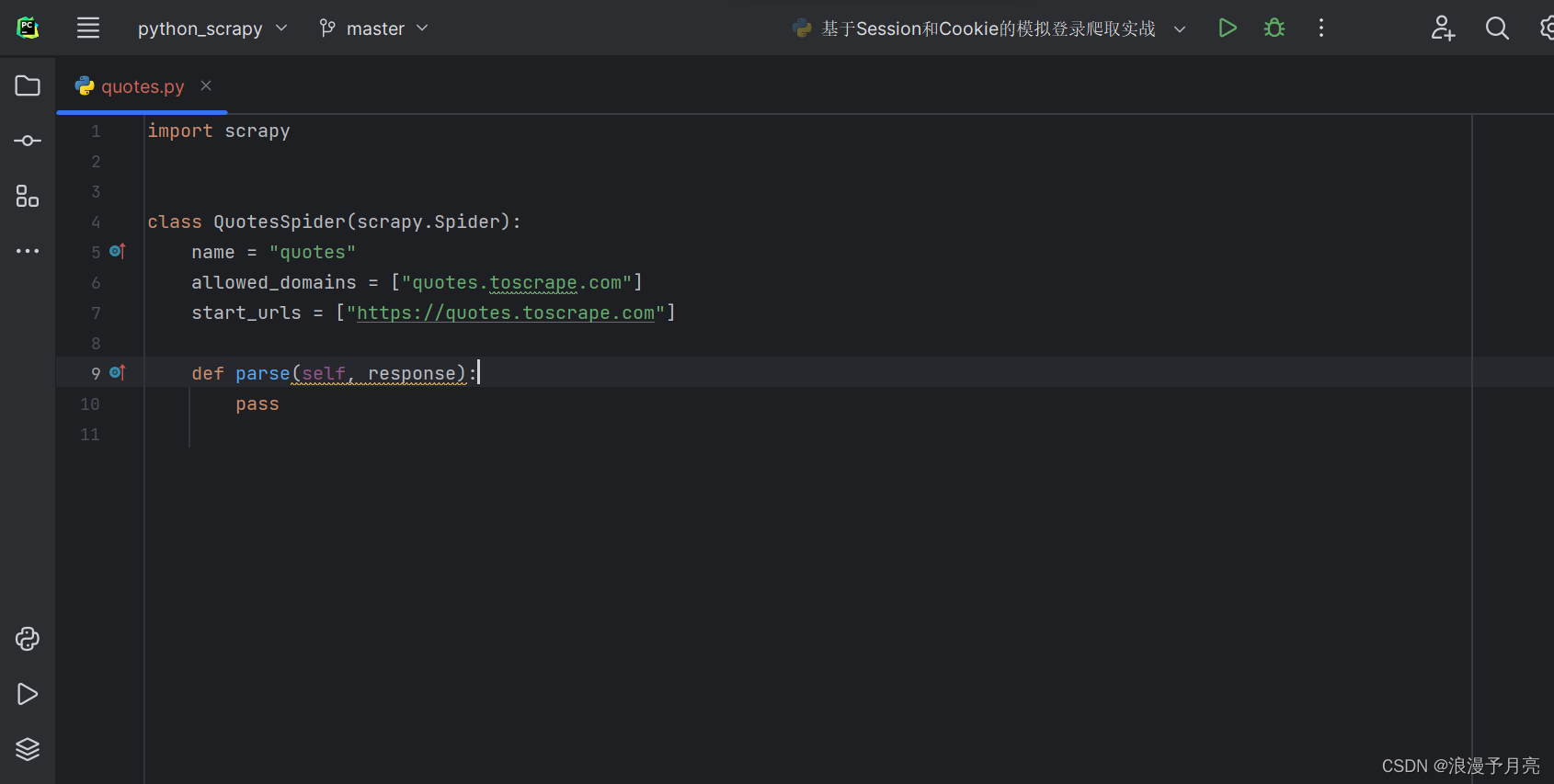Click override gutter icon on line 9
Screen dimensions: 1554x784
(117, 372)
